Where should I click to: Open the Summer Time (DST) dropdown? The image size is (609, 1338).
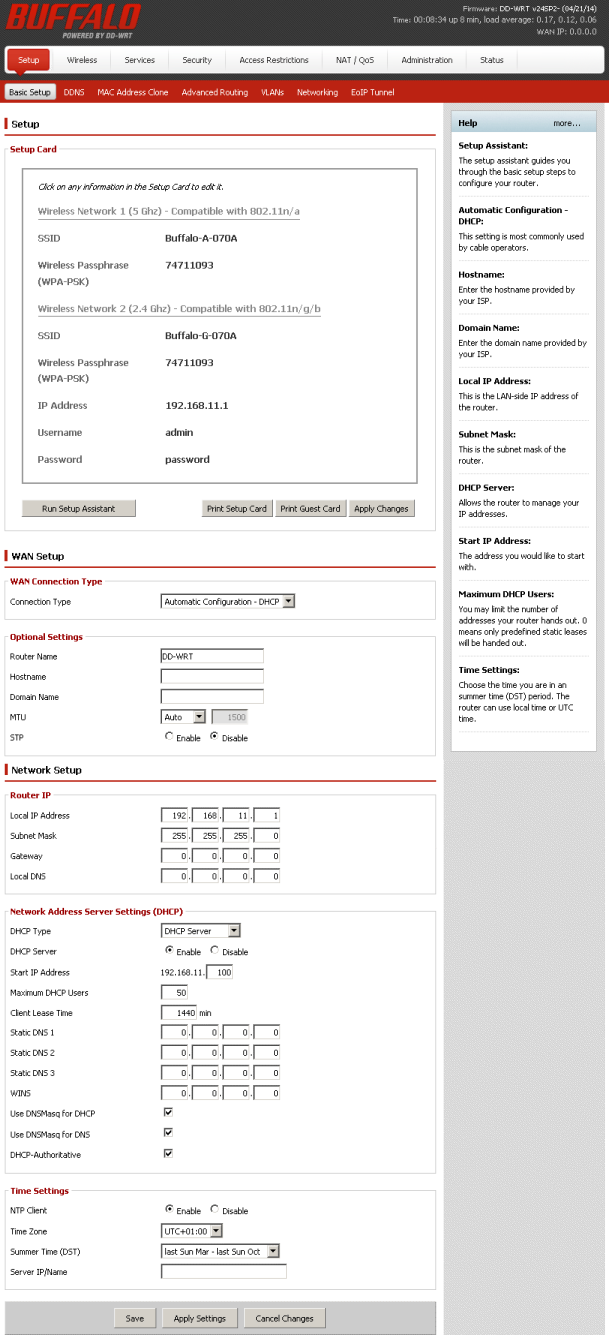(221, 1251)
